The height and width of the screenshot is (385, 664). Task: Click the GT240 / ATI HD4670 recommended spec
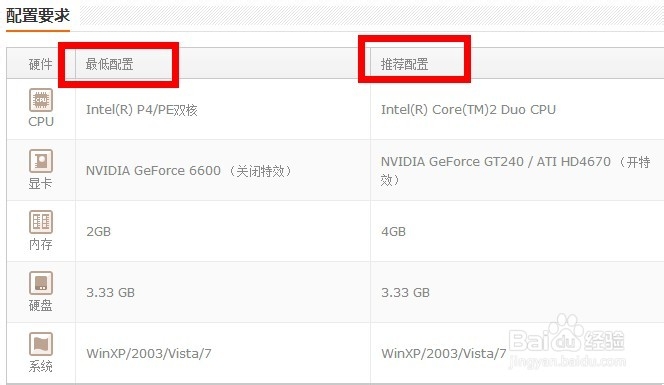click(515, 171)
